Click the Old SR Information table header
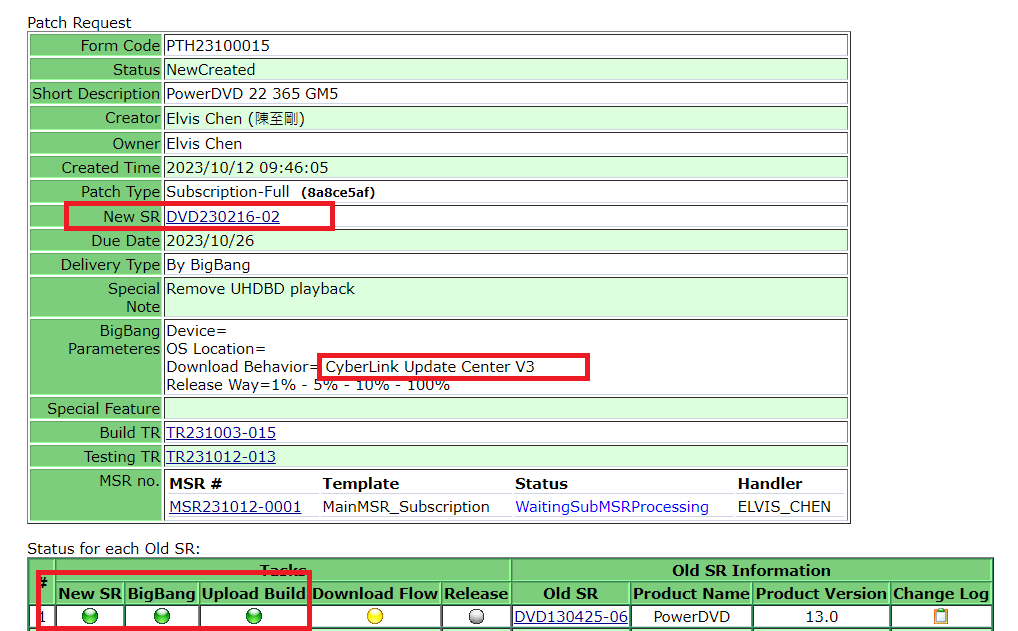Viewport: 1018px width, 631px height. coord(751,570)
